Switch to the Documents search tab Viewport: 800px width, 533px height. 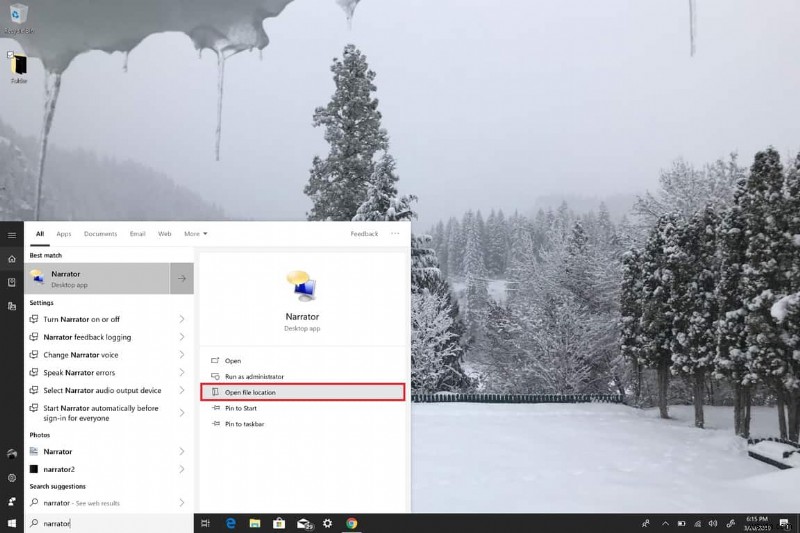[x=101, y=234]
